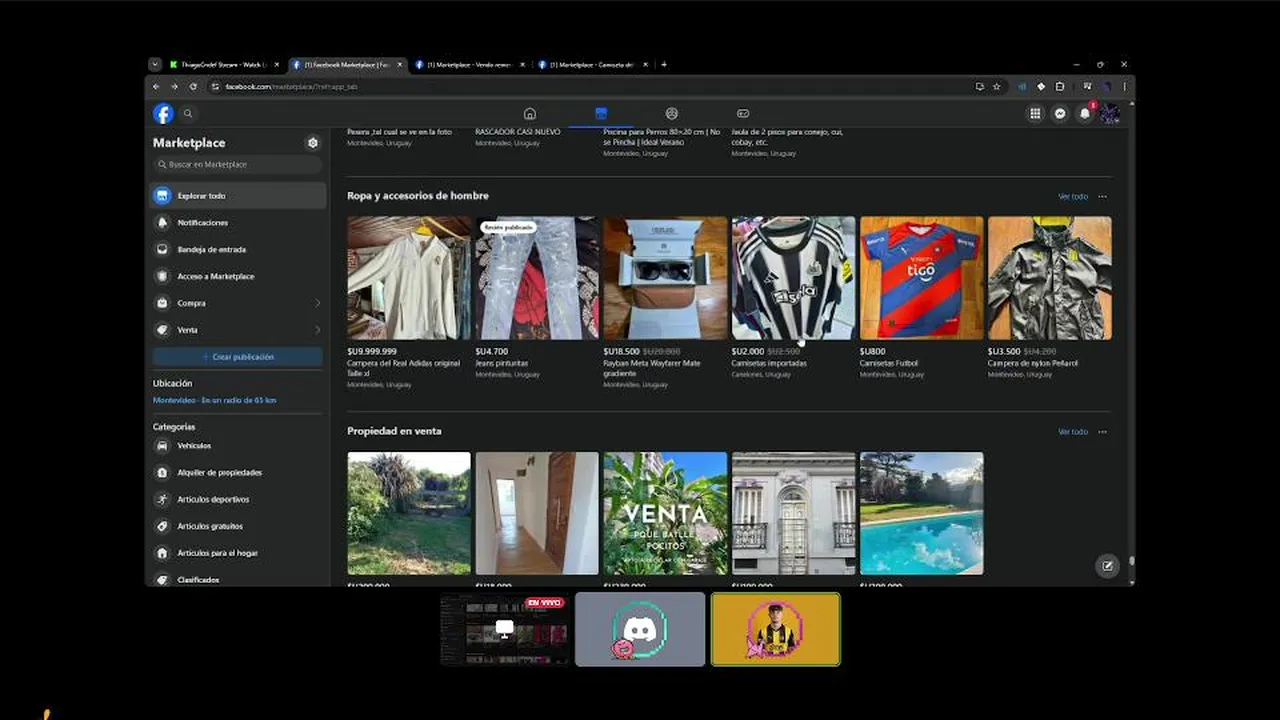Open Artículos gratuitos category
The image size is (1280, 720).
pyautogui.click(x=239, y=526)
